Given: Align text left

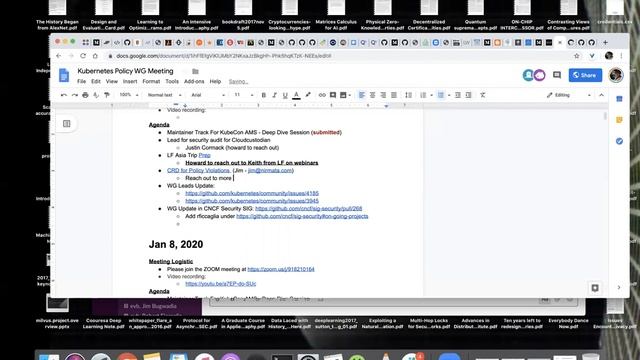Looking at the screenshot, I should coord(362,95).
